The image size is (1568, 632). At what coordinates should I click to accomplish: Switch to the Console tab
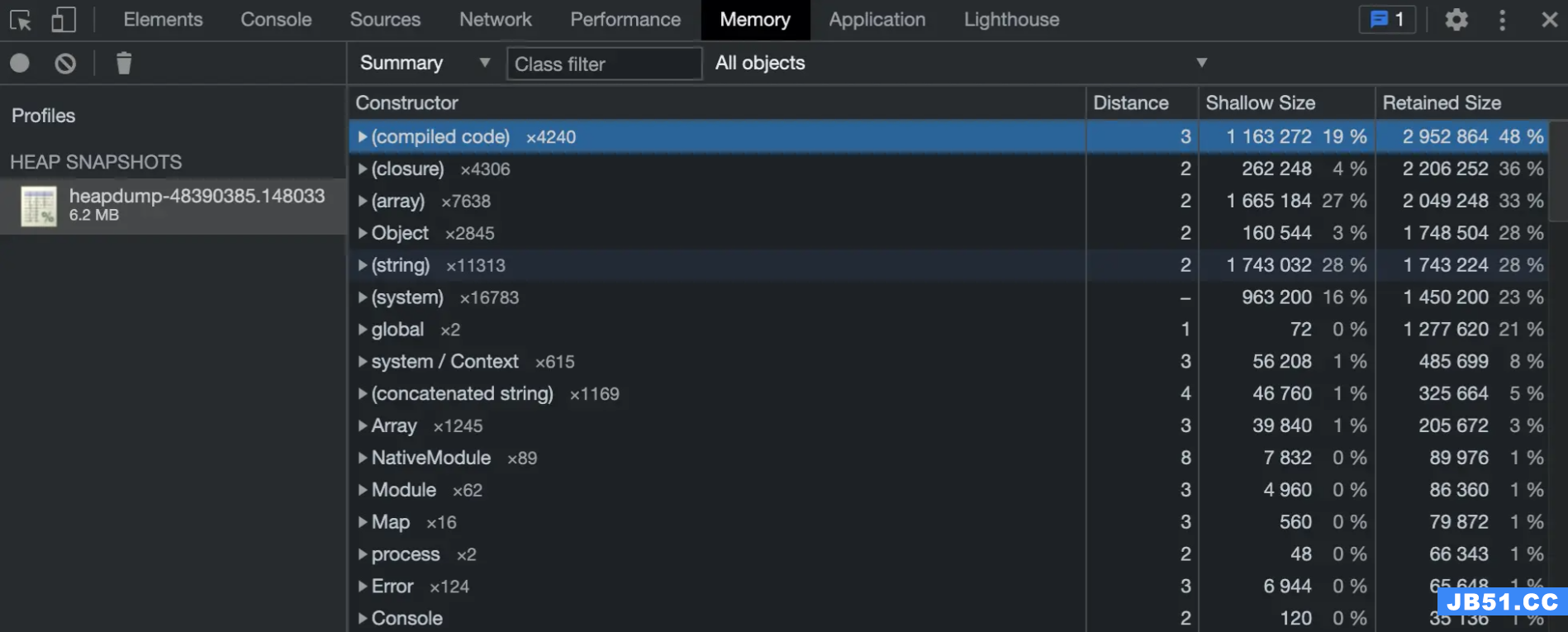click(x=276, y=20)
